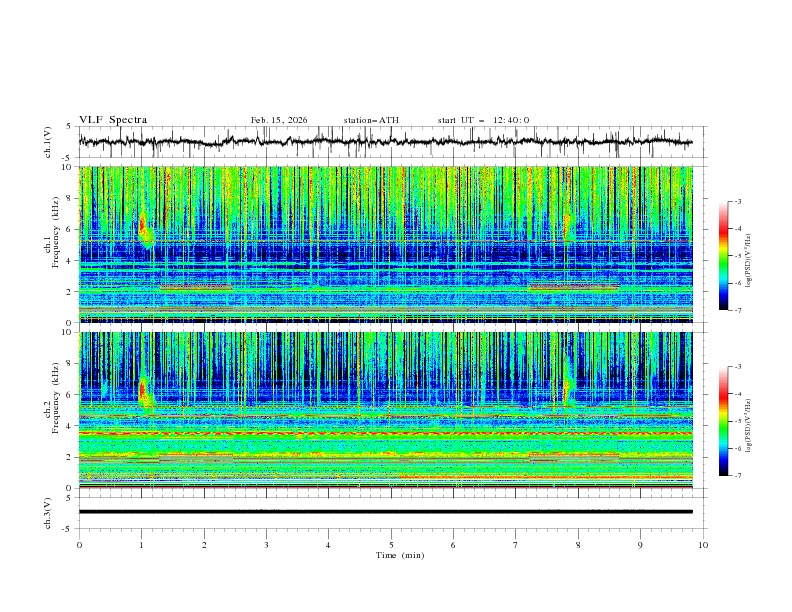792x612 pixels.
Task: Click the "start UT = 12:40:0" header text
Action: (483, 120)
